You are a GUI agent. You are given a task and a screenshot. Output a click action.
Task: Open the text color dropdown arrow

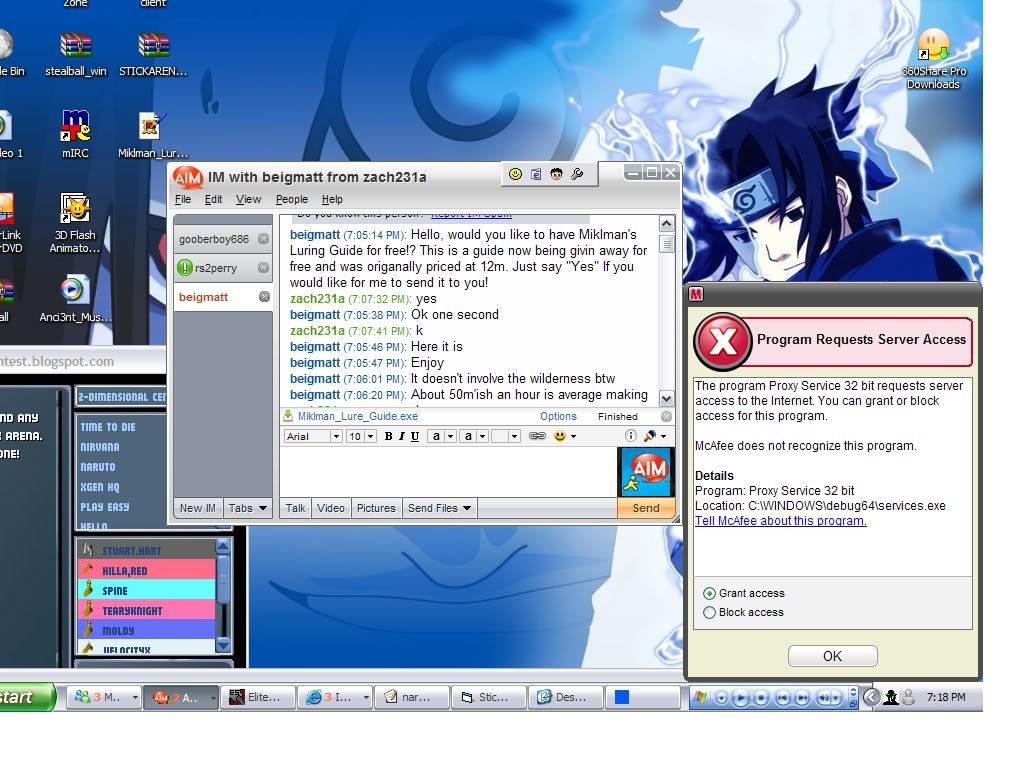[450, 436]
